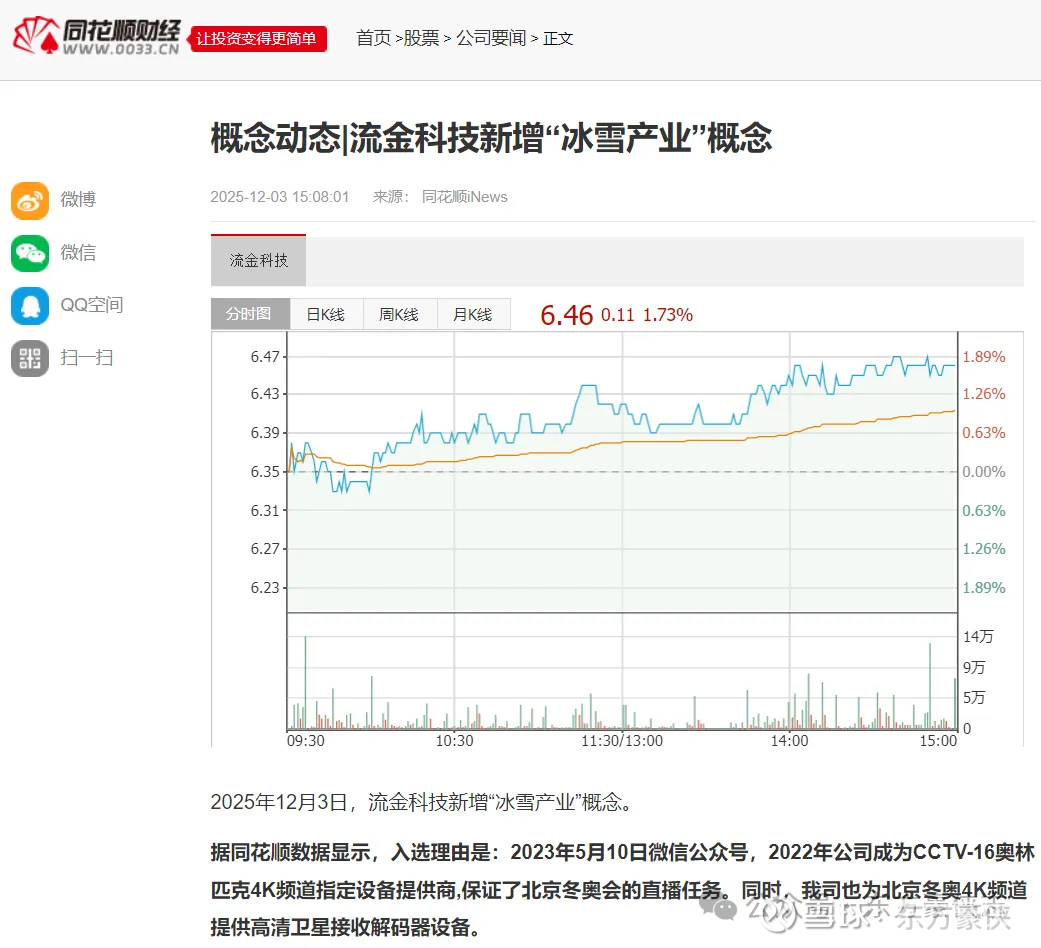Viewport: 1041px width, 948px height.
Task: Click the 6.27 price axis label
Action: coord(265,548)
